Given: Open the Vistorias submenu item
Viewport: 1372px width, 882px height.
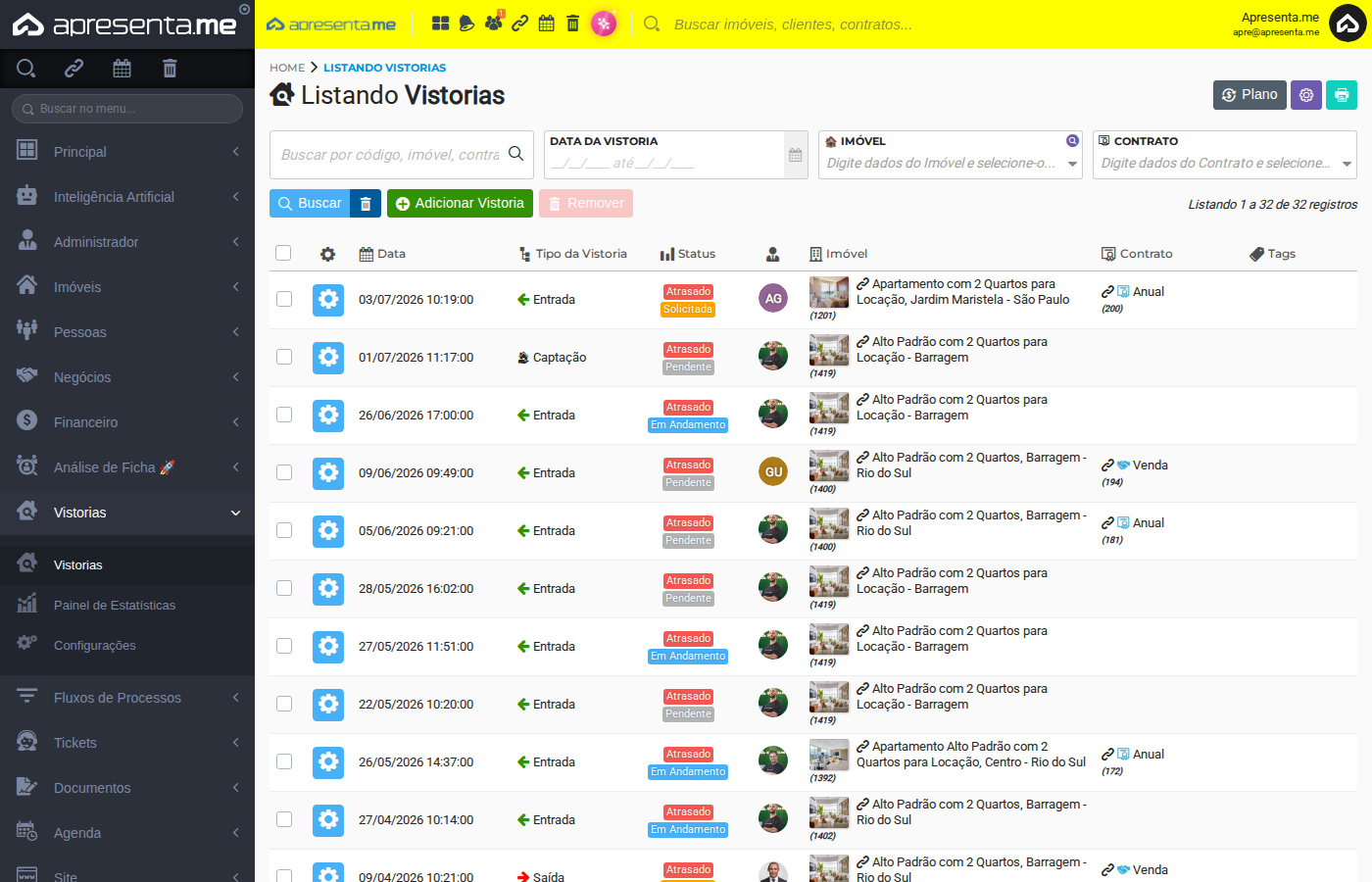Looking at the screenshot, I should click(x=127, y=564).
